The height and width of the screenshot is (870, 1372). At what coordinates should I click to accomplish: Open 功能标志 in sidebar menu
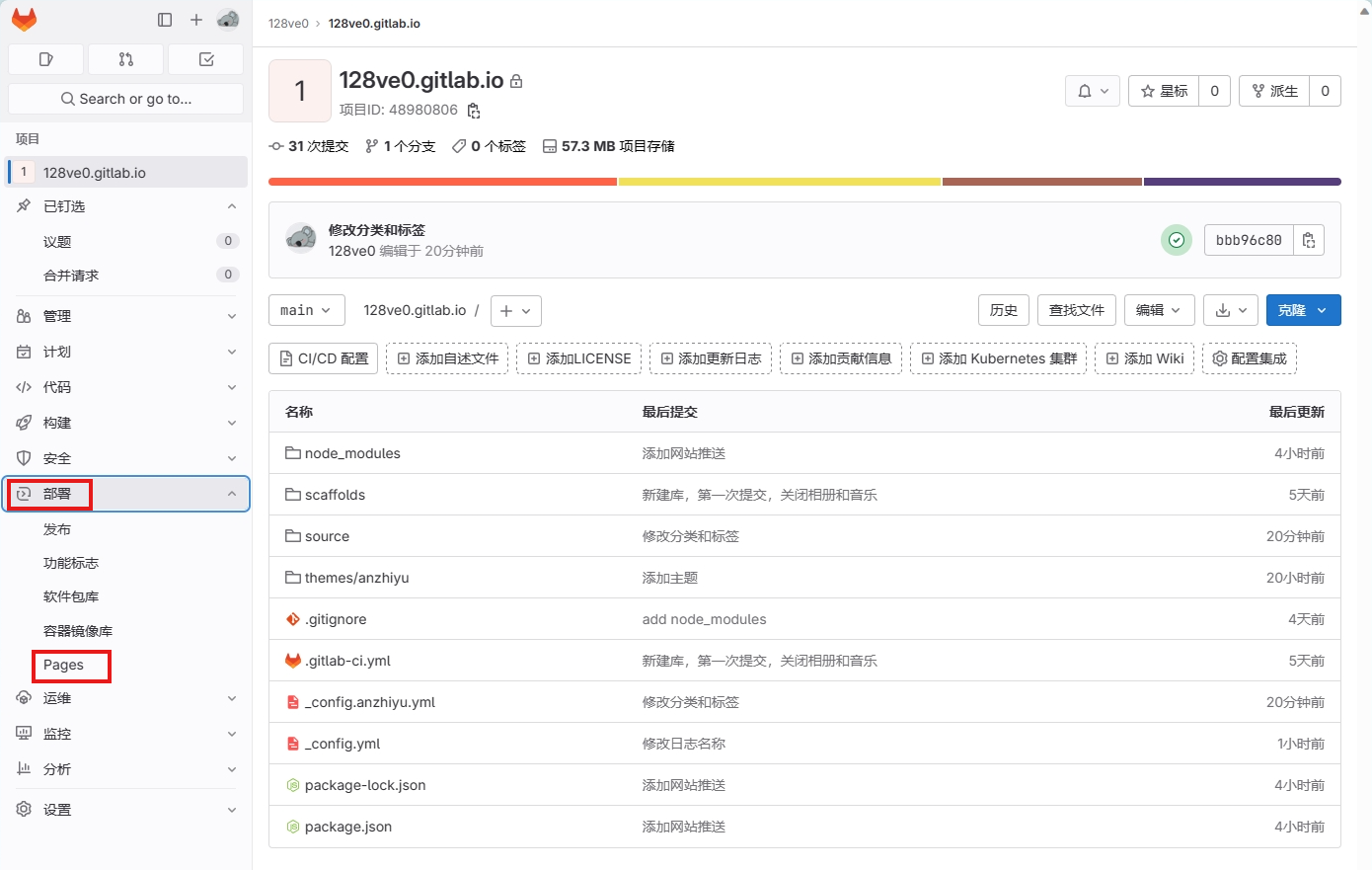(126, 563)
